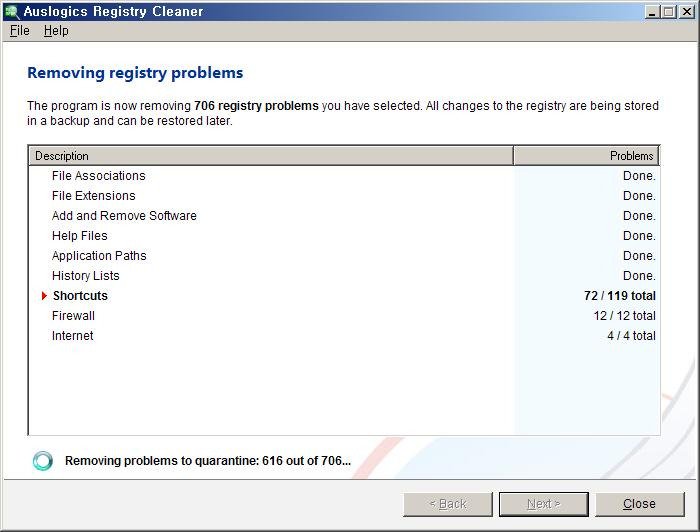Image resolution: width=700 pixels, height=532 pixels.
Task: Click the Back button
Action: [448, 504]
